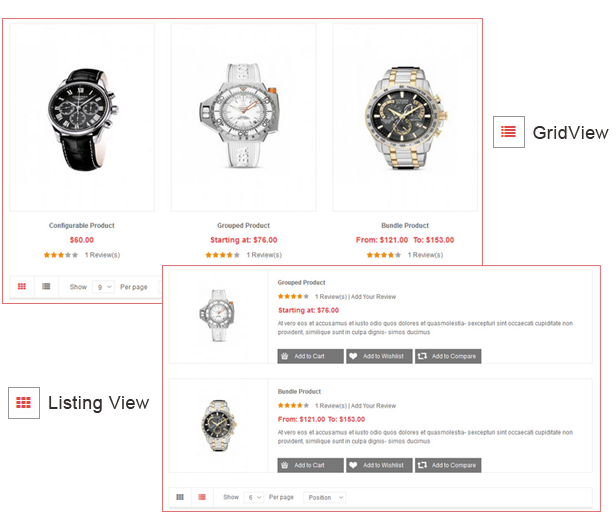Add Bundle Product to Cart
The width and height of the screenshot is (616, 529).
tap(310, 465)
